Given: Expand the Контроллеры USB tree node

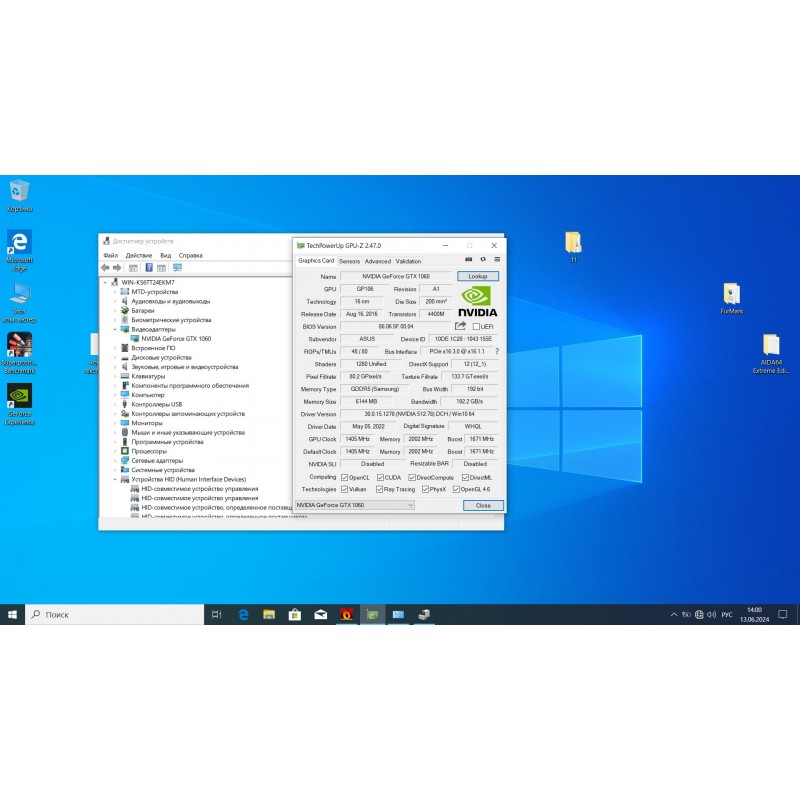Looking at the screenshot, I should (115, 405).
